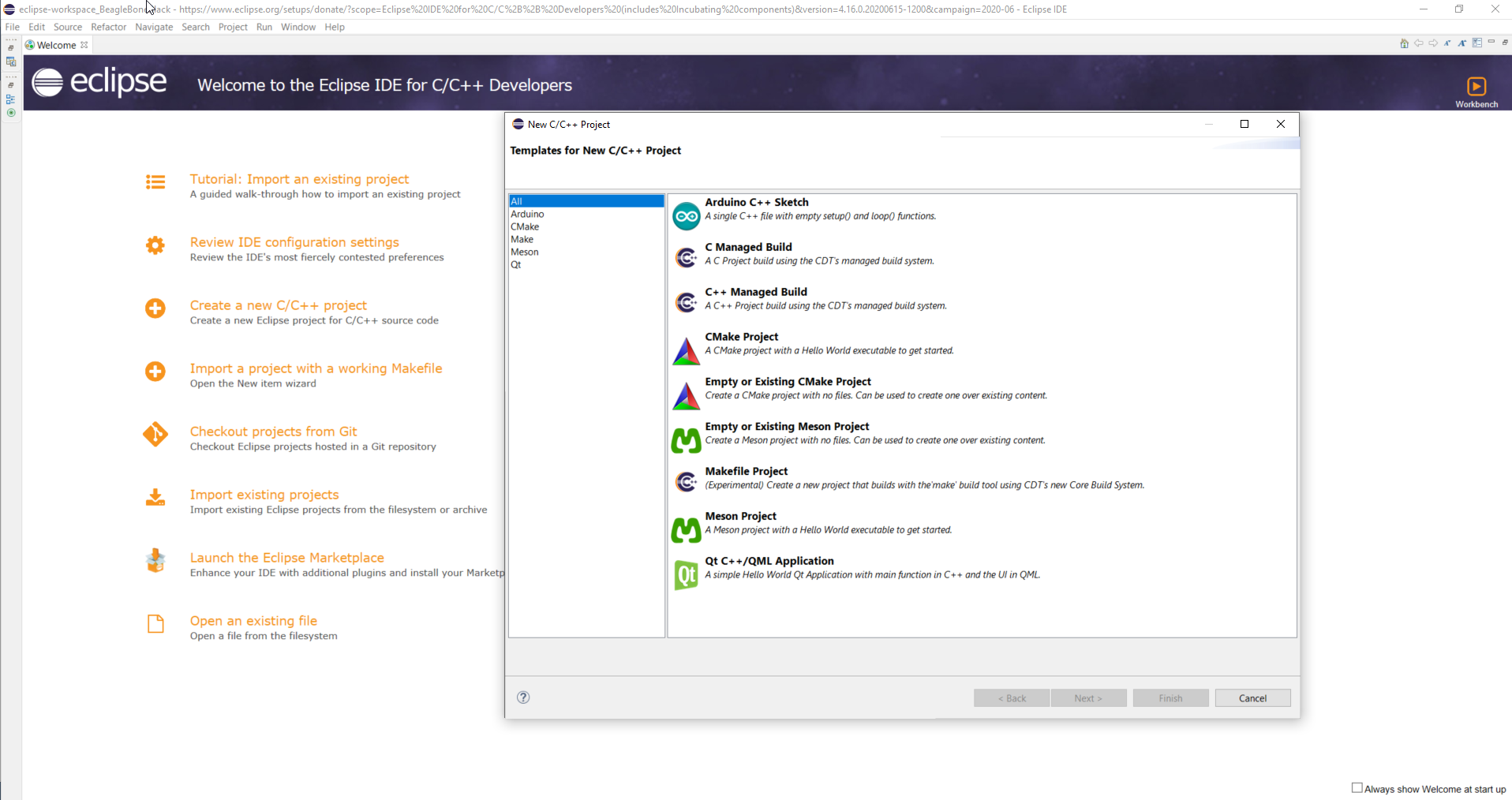Open the Source menu
This screenshot has height=800, width=1512.
(68, 27)
